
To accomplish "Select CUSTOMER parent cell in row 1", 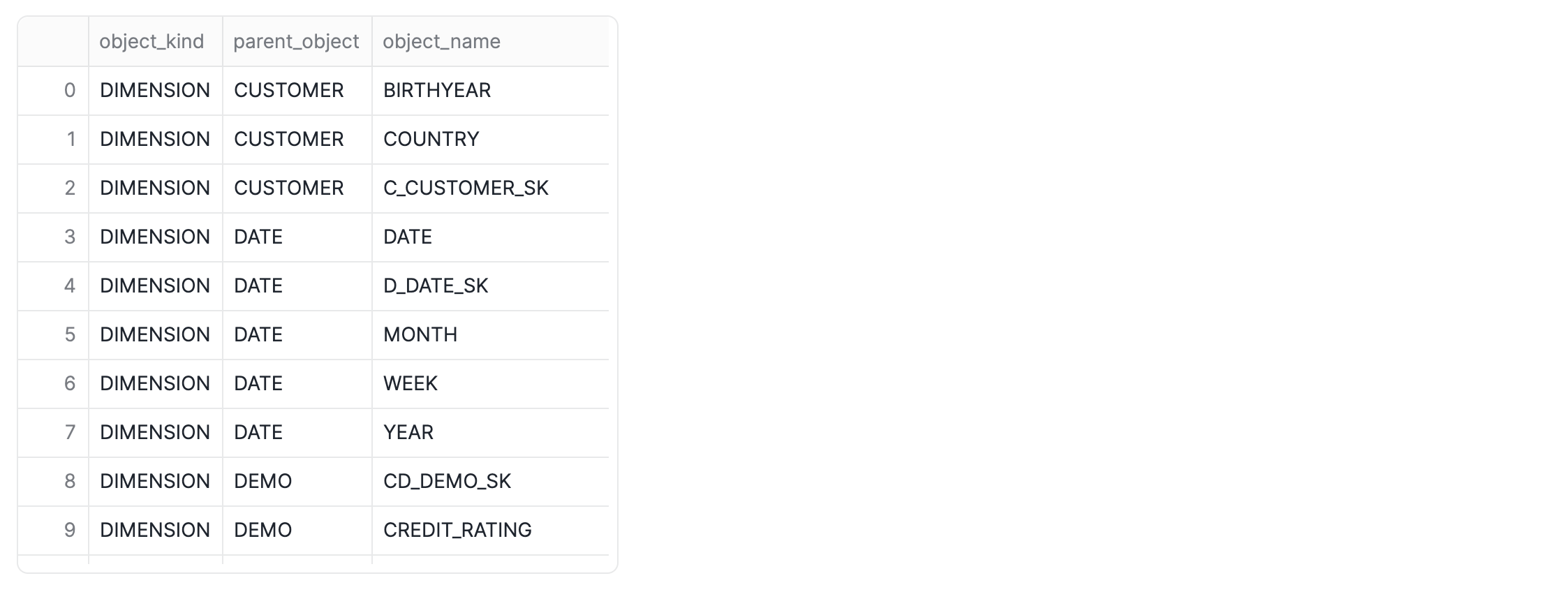I will 297,140.
